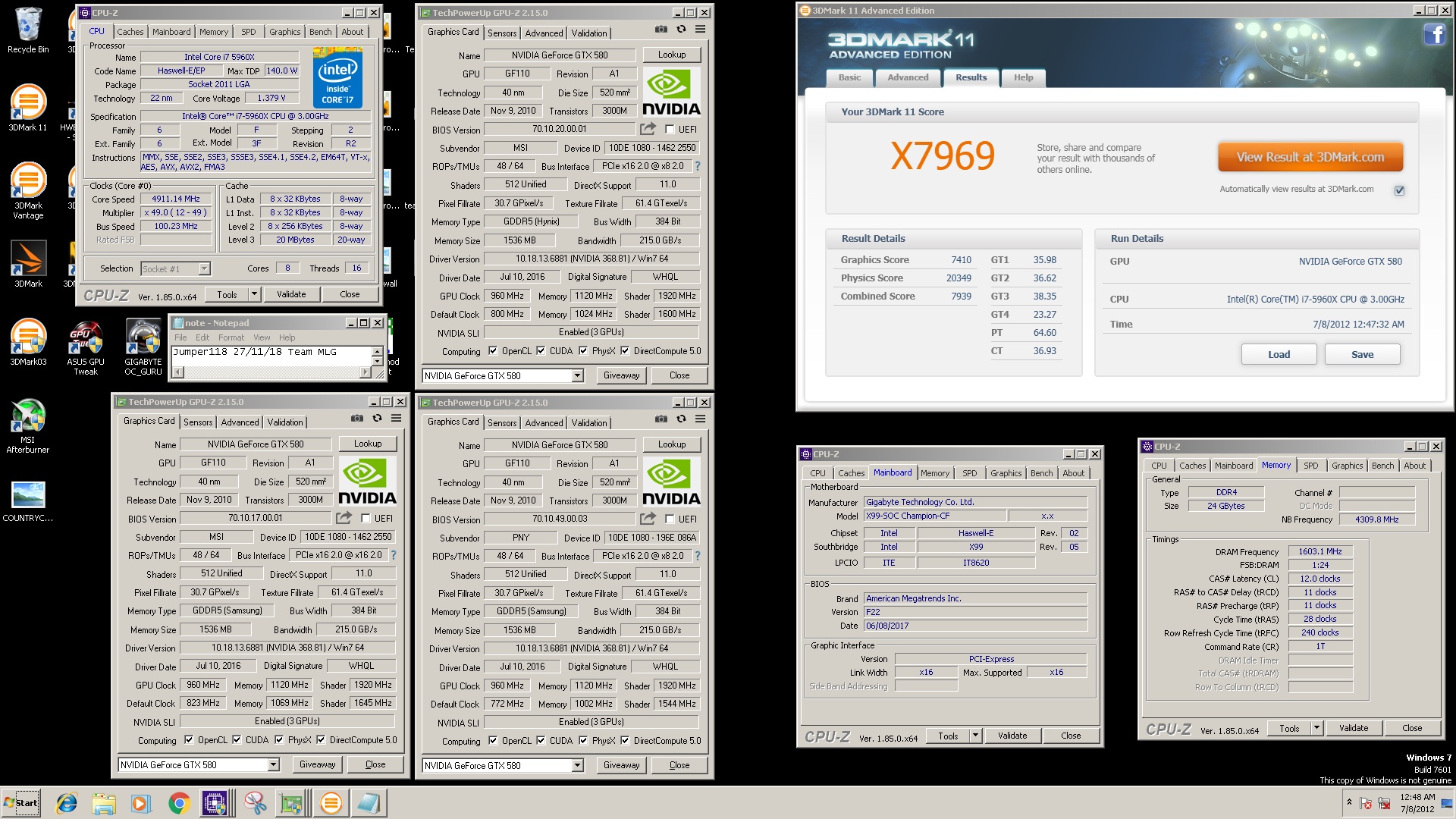Image resolution: width=1456 pixels, height=819 pixels.
Task: Click the BIOS export icon beside 70.10.17.00.01
Action: point(344,518)
